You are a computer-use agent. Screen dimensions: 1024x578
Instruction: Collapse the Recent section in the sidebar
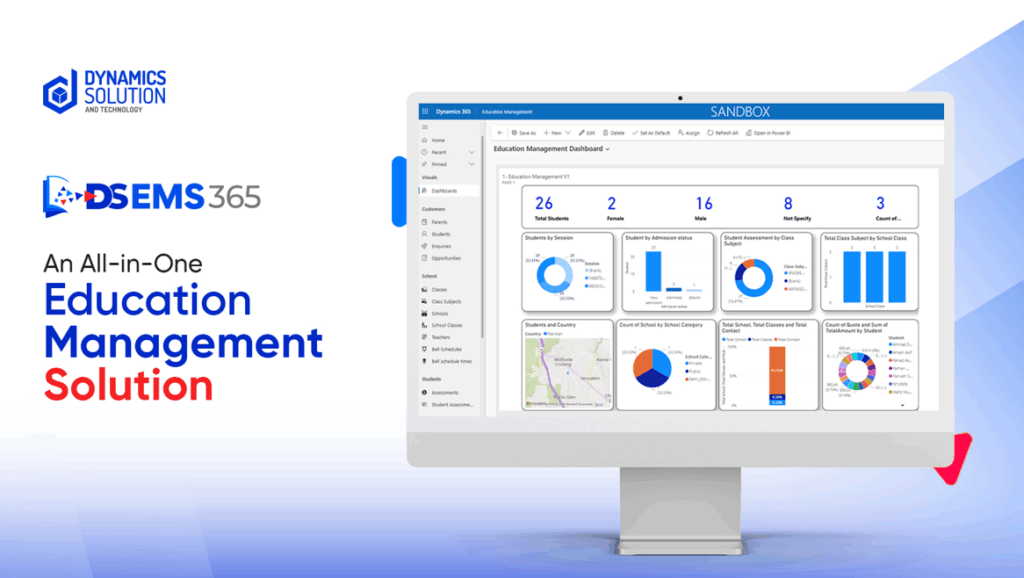(473, 152)
